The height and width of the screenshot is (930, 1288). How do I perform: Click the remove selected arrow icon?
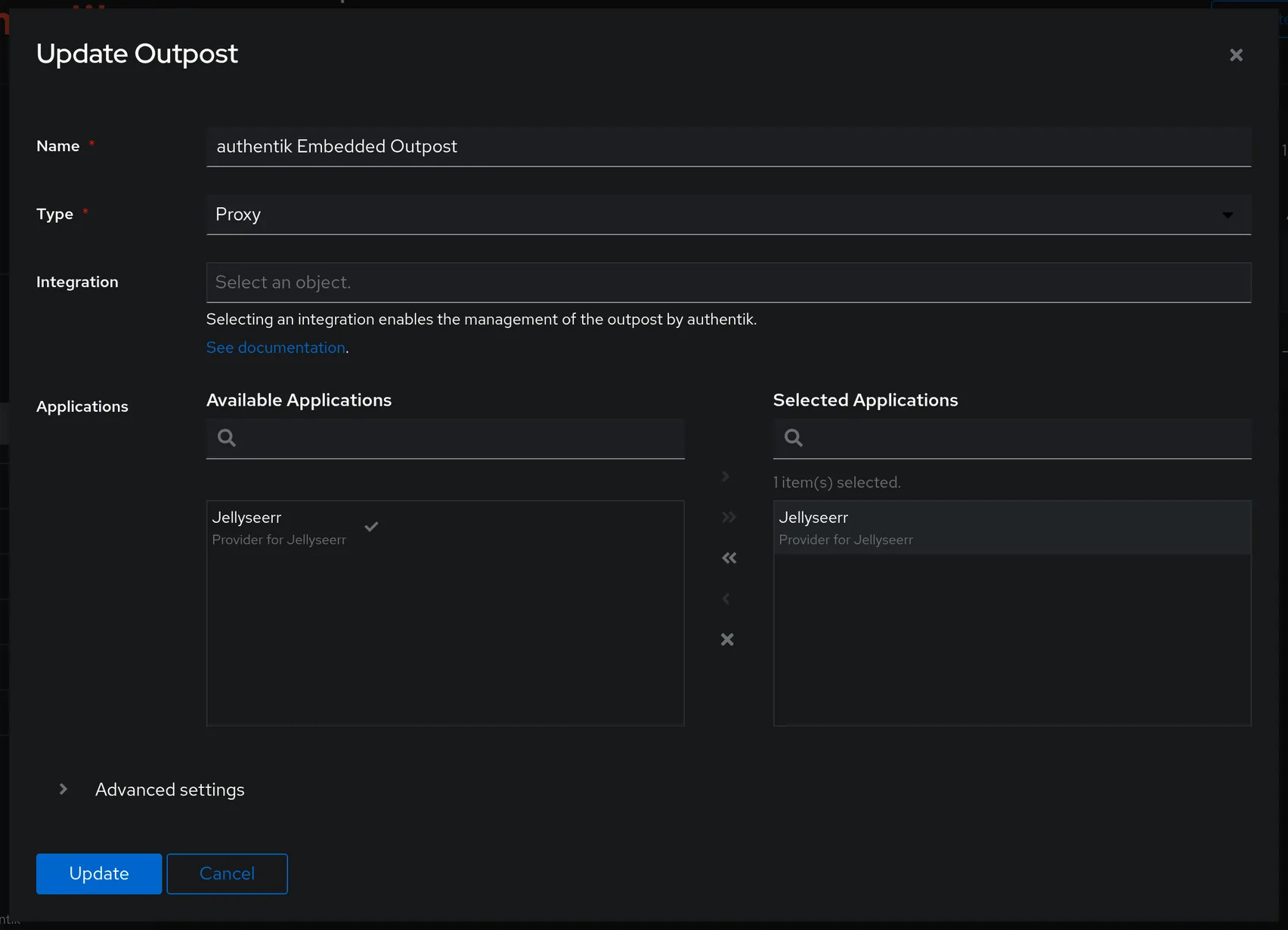[726, 599]
